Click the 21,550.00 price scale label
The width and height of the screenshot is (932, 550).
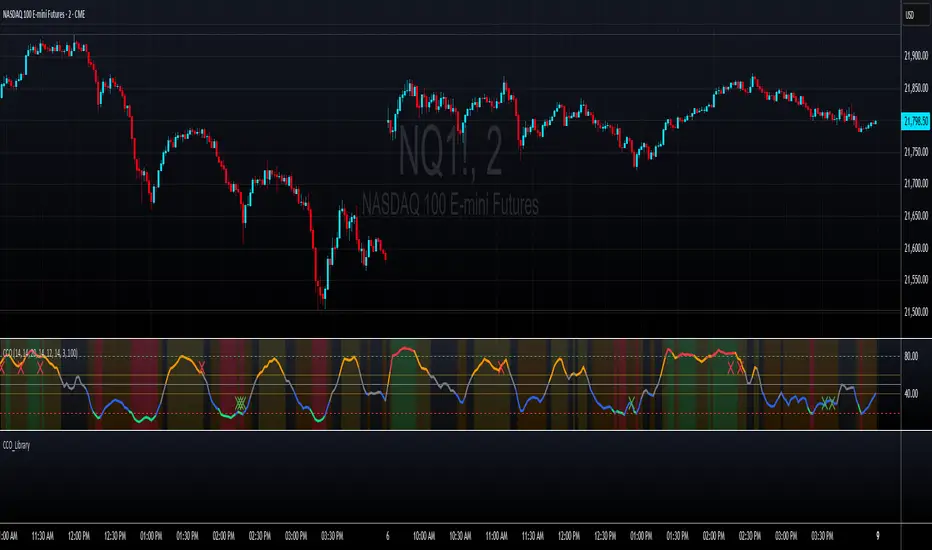coord(916,279)
